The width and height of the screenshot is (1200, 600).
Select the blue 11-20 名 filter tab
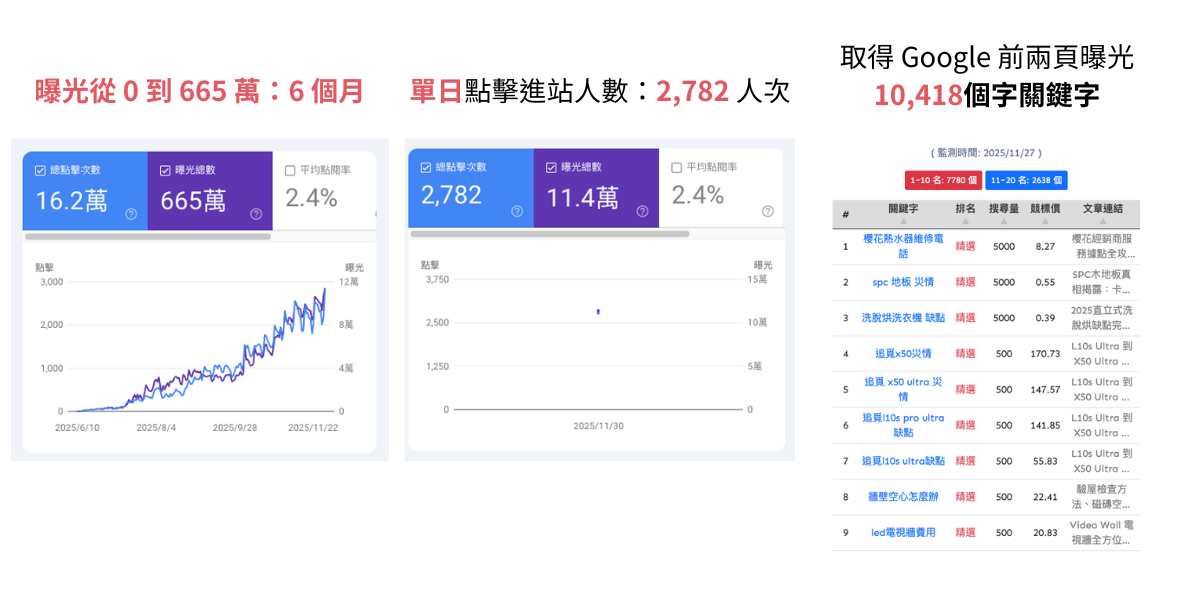[1026, 180]
